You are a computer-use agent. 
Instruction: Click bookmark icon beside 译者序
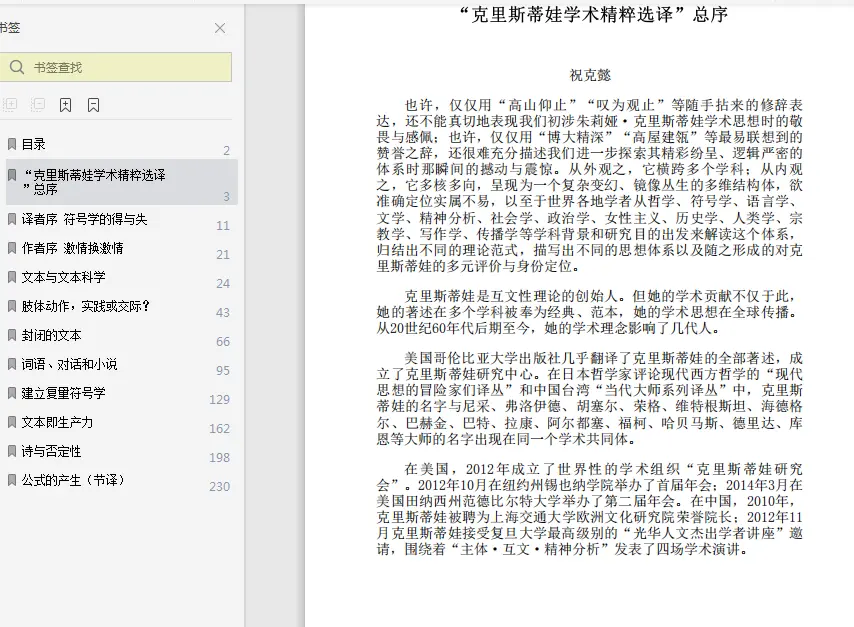click(x=11, y=219)
